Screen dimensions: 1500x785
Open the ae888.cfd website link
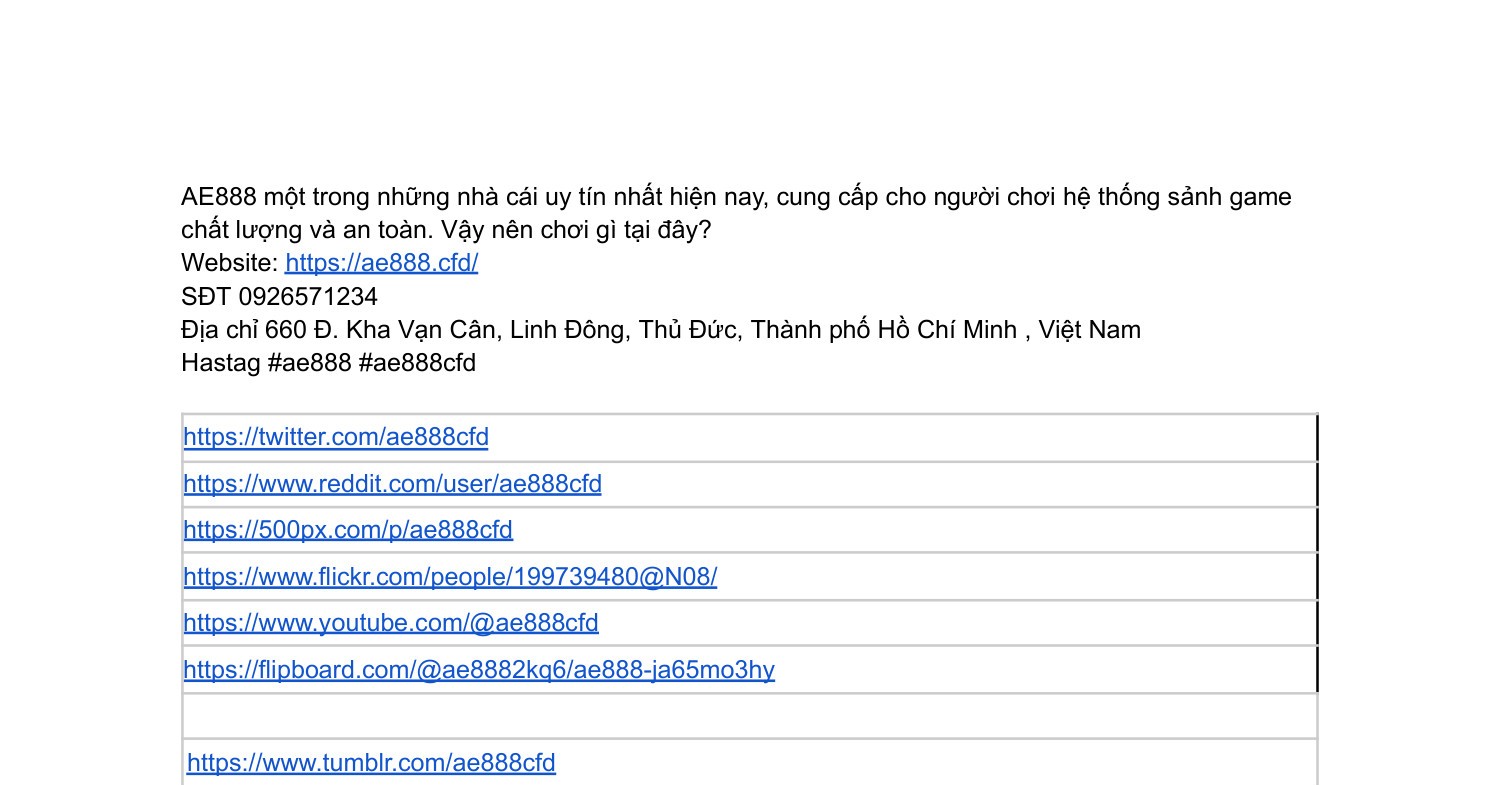pos(381,263)
